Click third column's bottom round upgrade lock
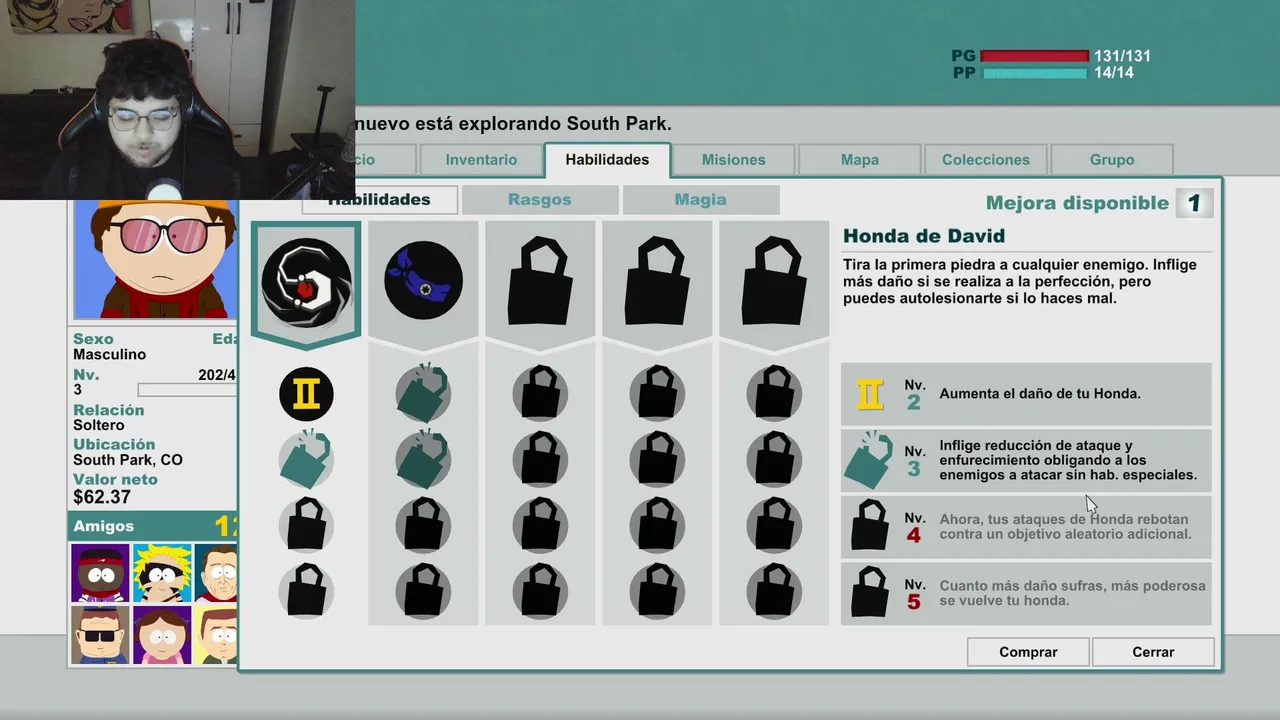 [540, 590]
